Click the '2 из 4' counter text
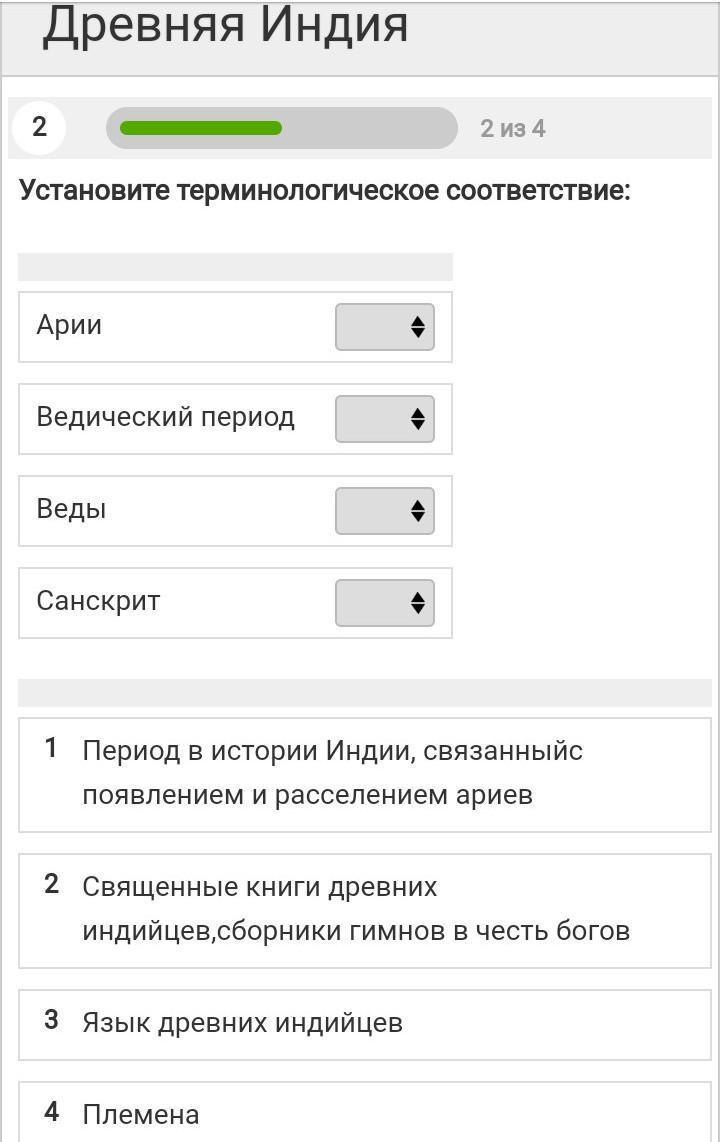Viewport: 720px width, 1142px height. click(x=512, y=129)
